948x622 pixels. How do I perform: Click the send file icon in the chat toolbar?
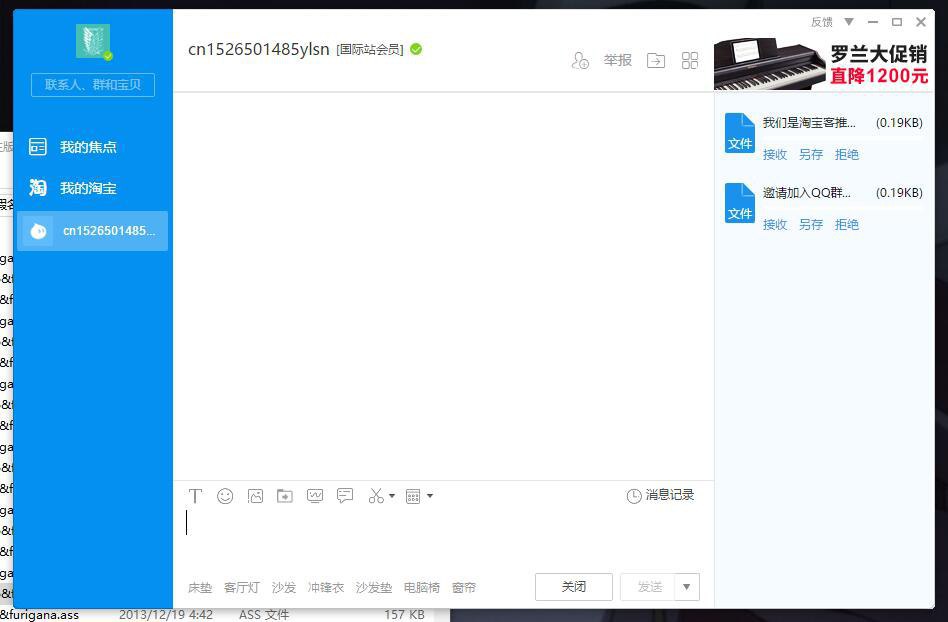[x=285, y=496]
